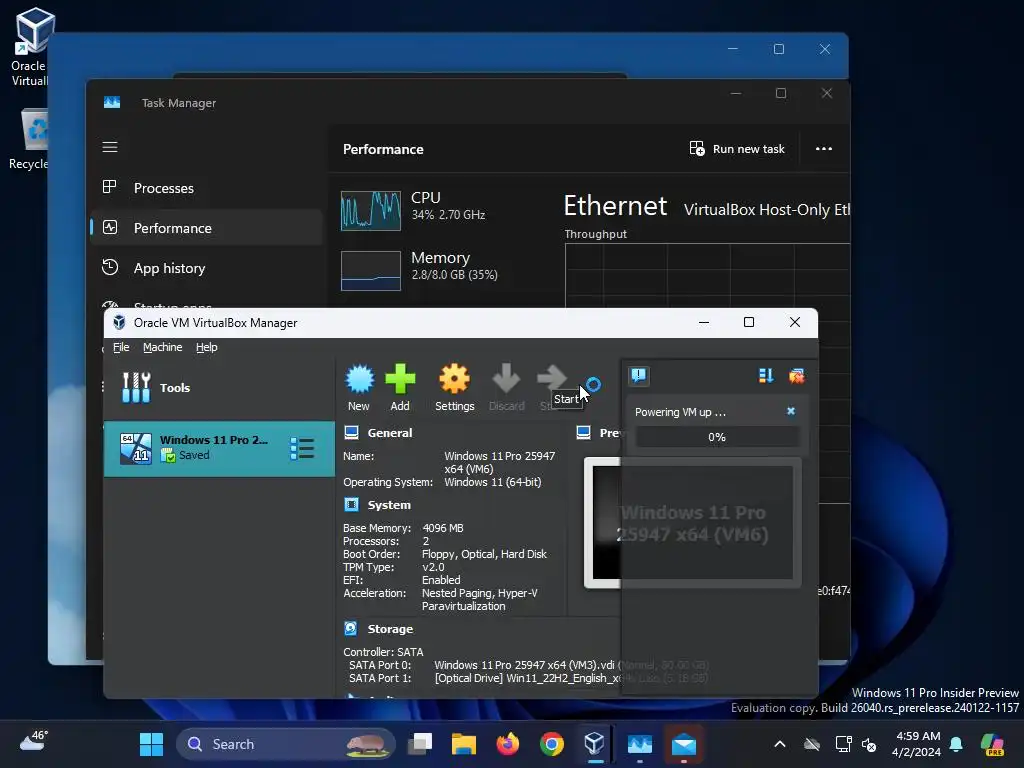Click the 4096 MB base memory value

443,528
